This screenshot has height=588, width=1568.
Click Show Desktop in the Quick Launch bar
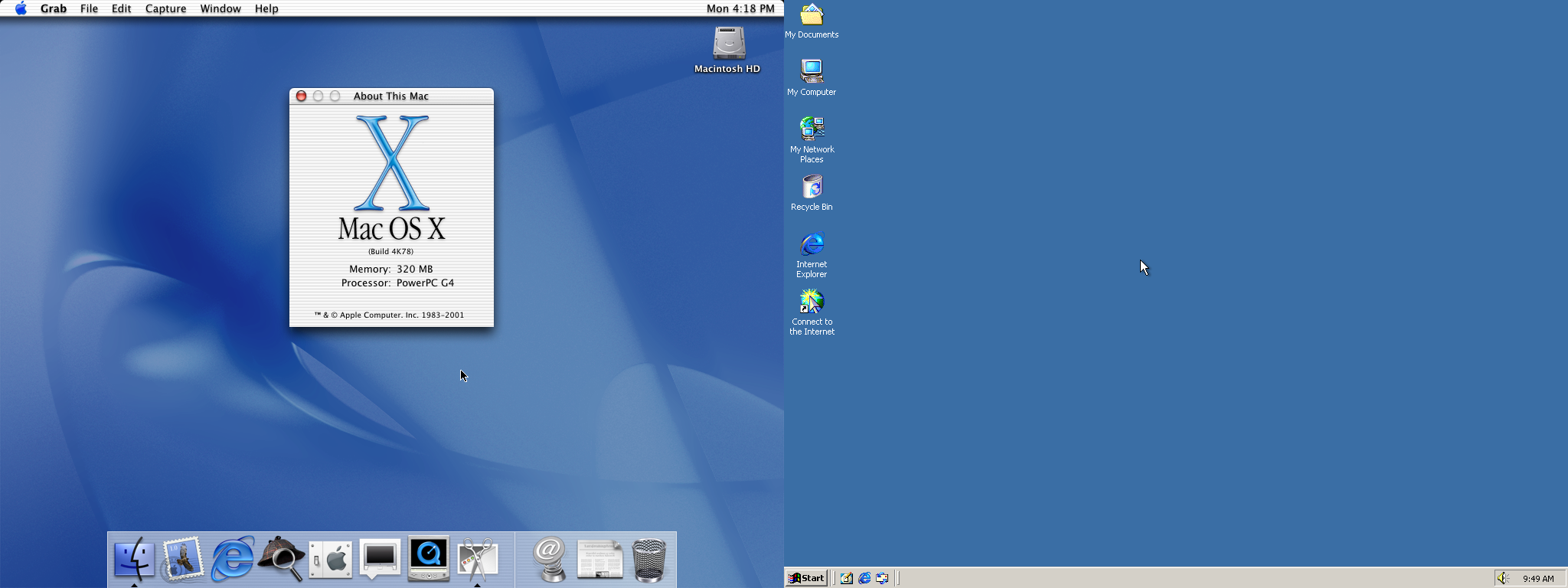point(847,578)
